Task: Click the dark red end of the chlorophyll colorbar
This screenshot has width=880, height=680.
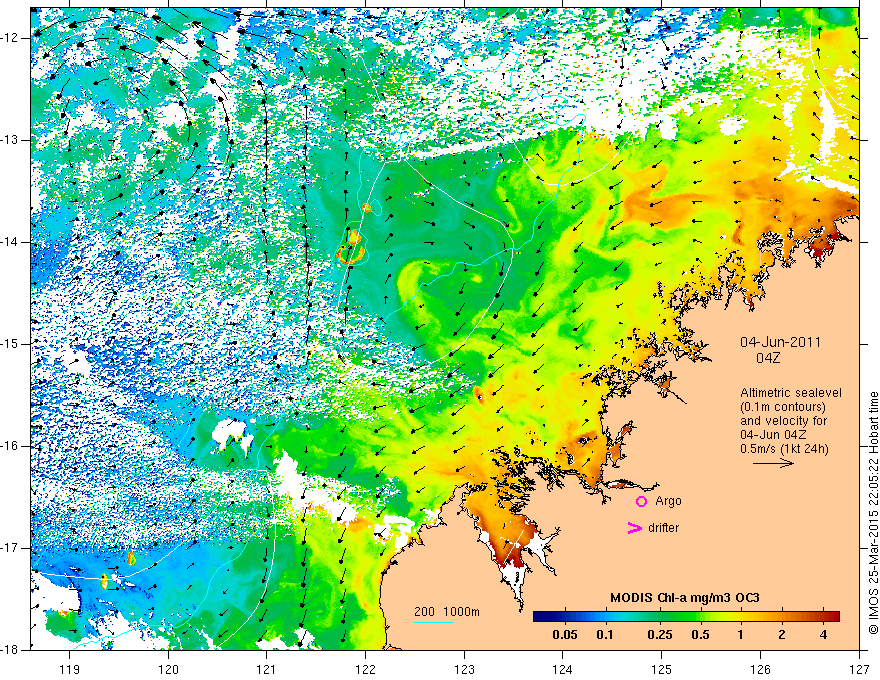Action: [x=833, y=617]
